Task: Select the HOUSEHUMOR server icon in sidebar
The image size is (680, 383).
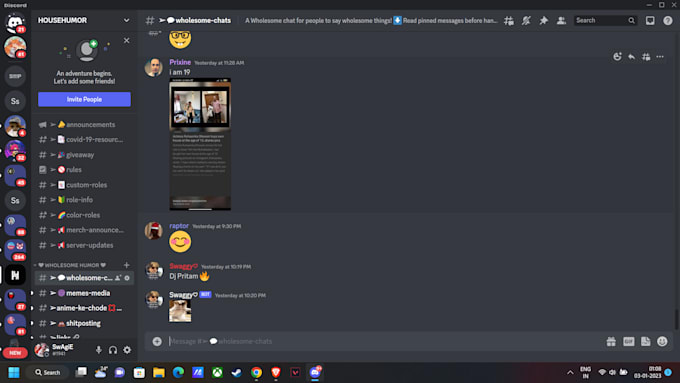Action: pyautogui.click(x=15, y=275)
